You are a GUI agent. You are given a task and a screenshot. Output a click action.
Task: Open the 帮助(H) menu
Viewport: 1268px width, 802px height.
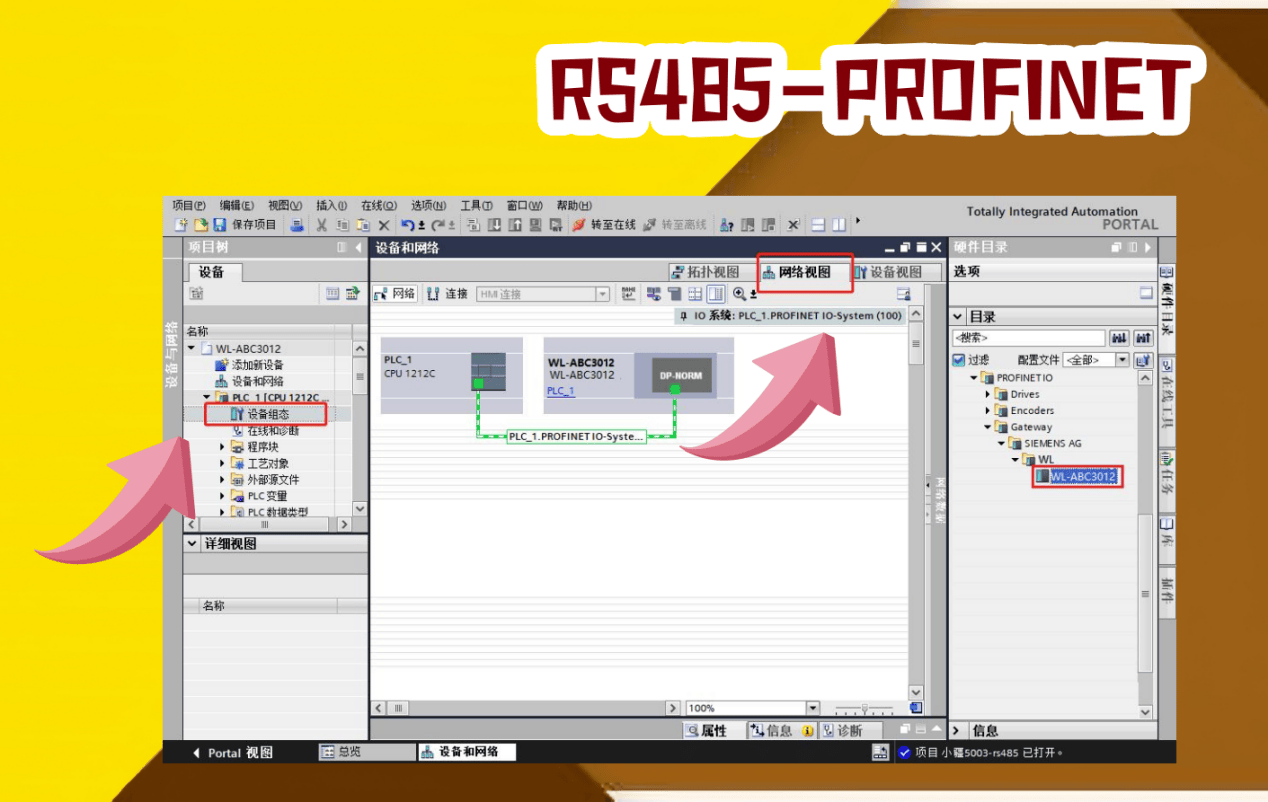[574, 205]
